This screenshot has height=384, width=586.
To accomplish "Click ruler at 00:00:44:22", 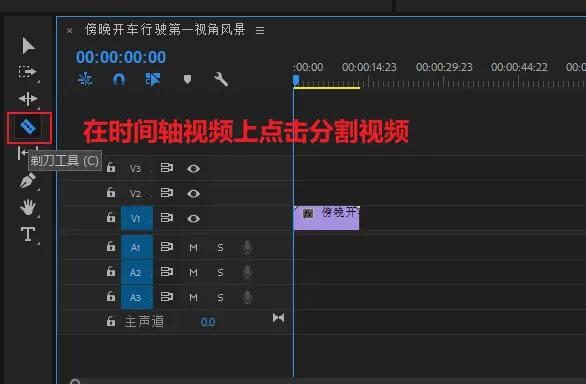I will (x=519, y=67).
